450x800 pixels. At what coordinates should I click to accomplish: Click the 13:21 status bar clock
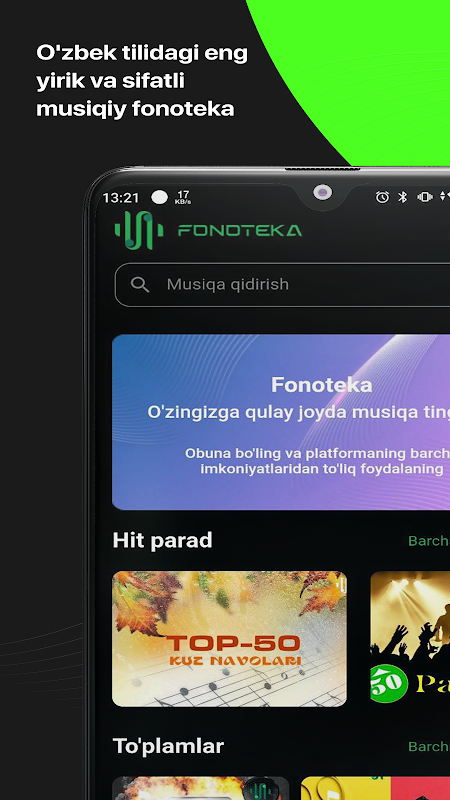click(120, 197)
